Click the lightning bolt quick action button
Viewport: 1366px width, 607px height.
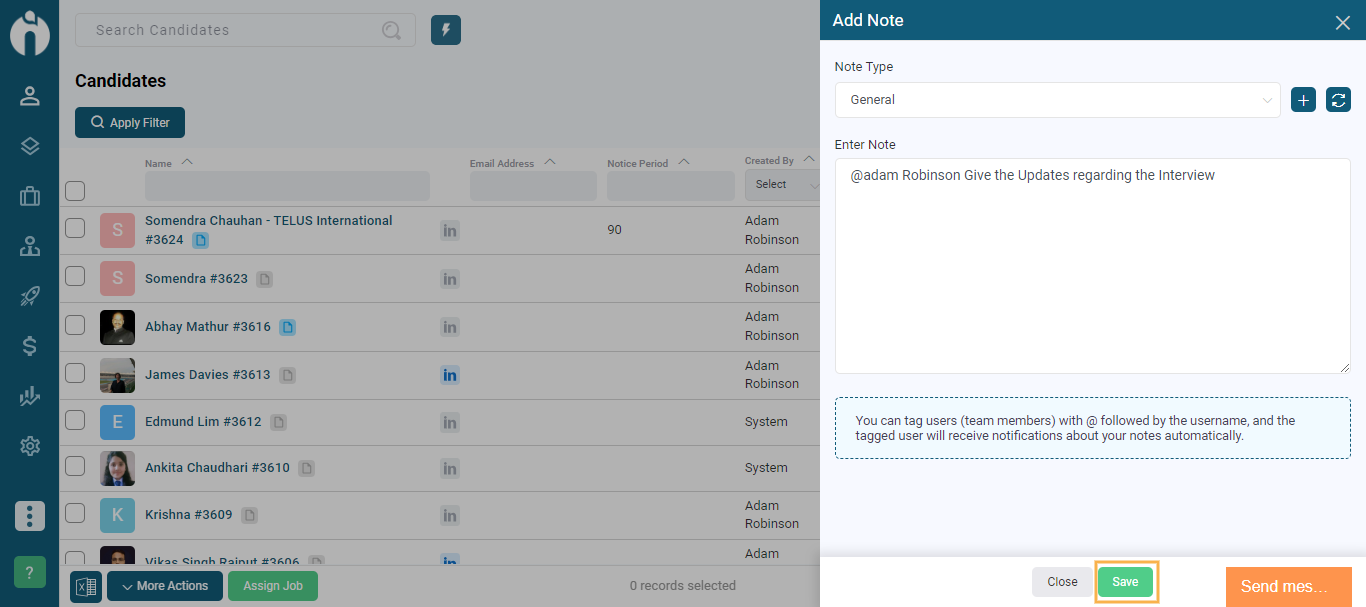tap(446, 30)
